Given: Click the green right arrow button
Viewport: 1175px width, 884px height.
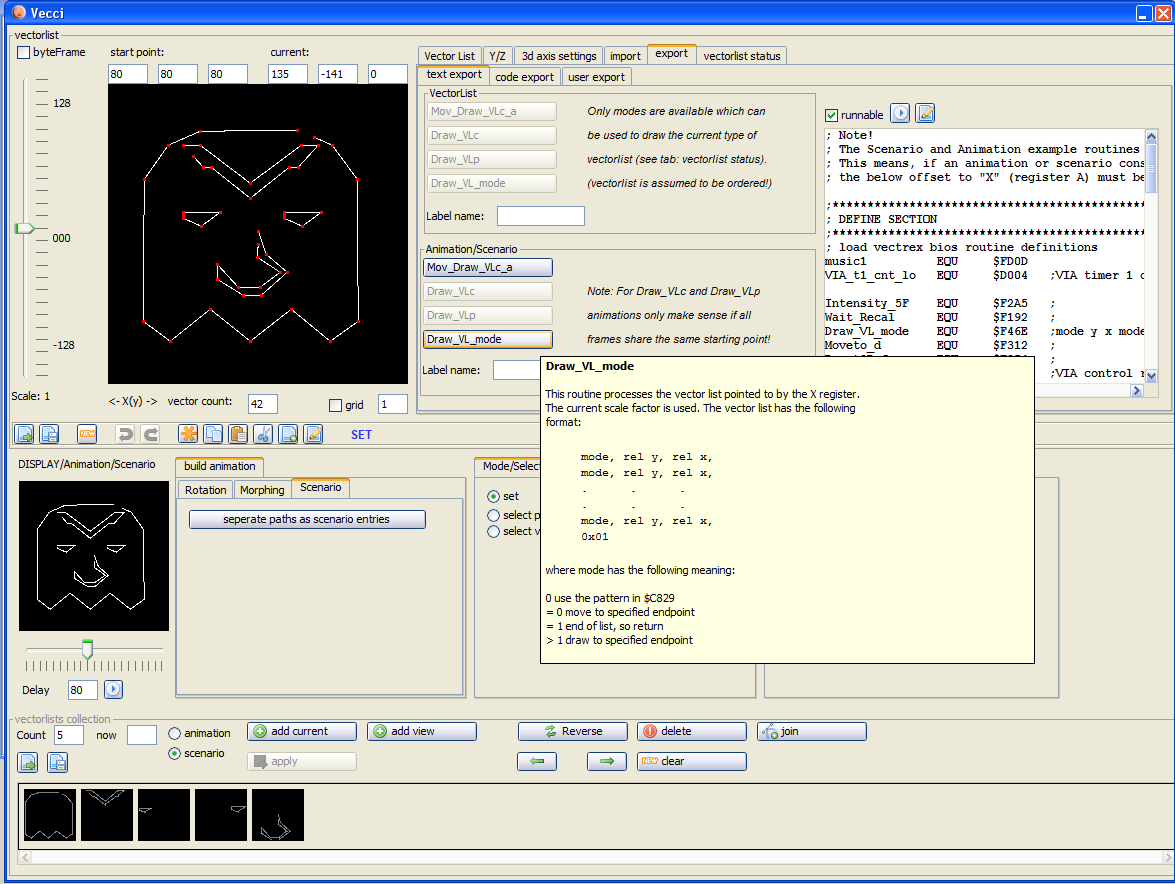Looking at the screenshot, I should 606,761.
